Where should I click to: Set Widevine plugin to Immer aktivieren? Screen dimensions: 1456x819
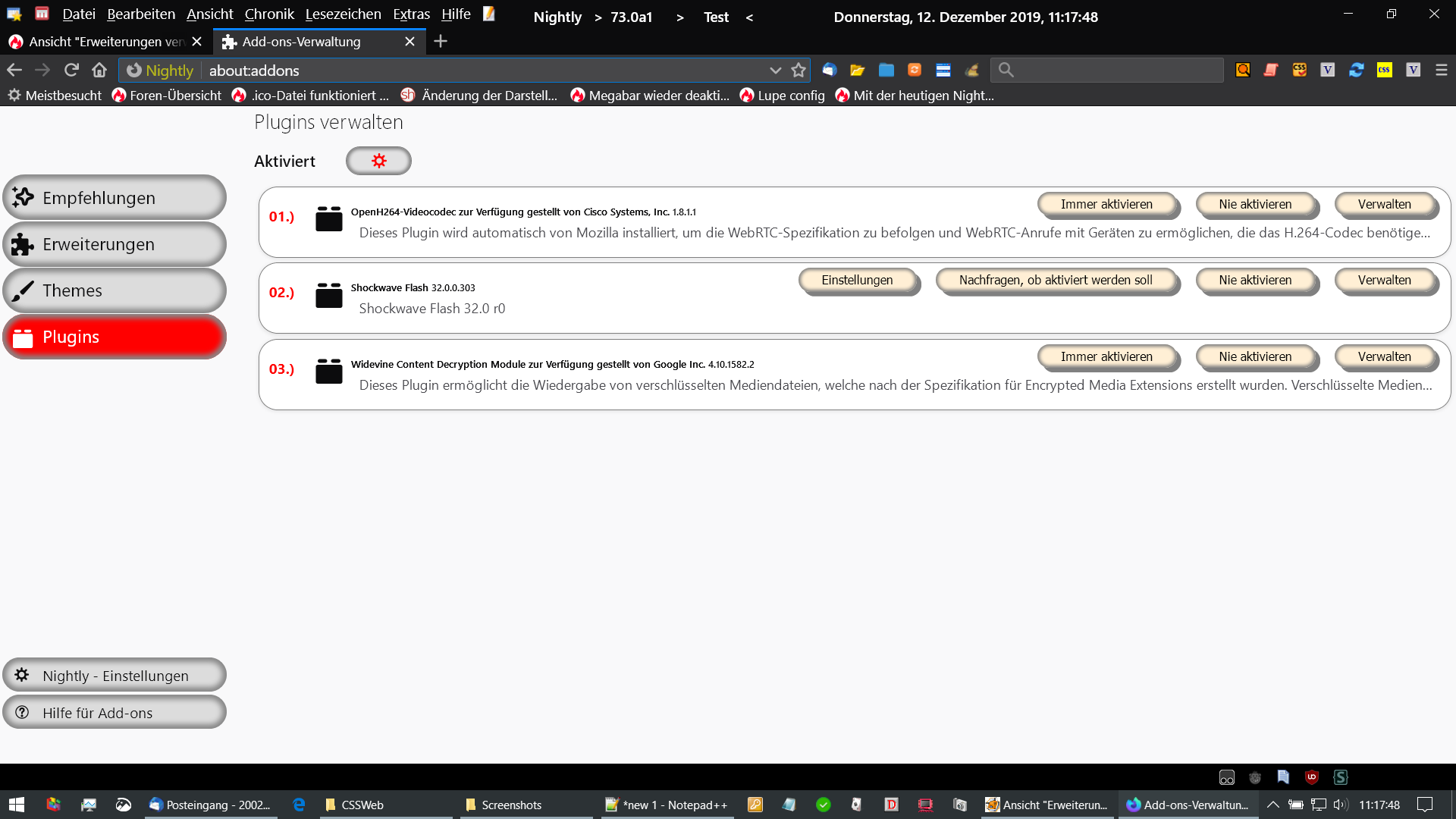[x=1106, y=356]
